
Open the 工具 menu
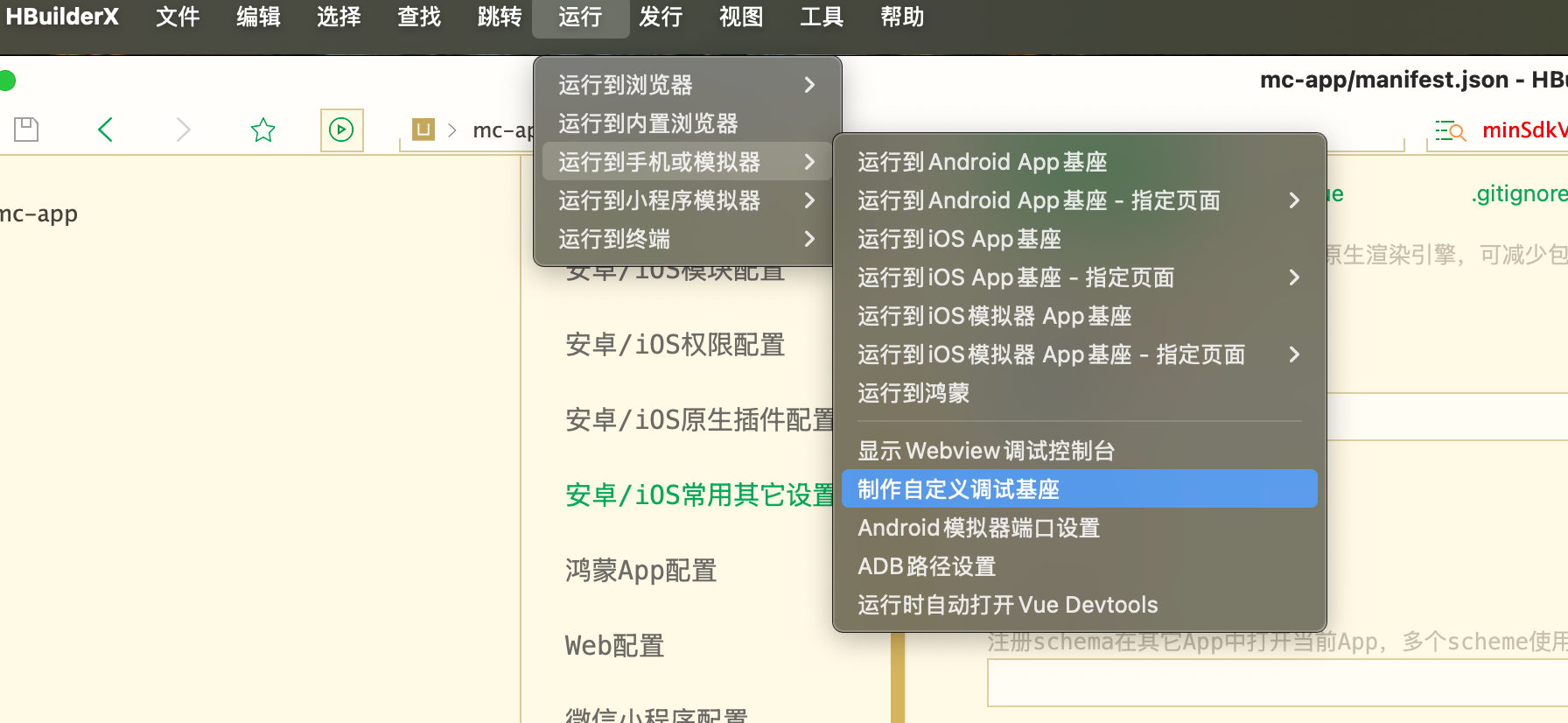[822, 17]
